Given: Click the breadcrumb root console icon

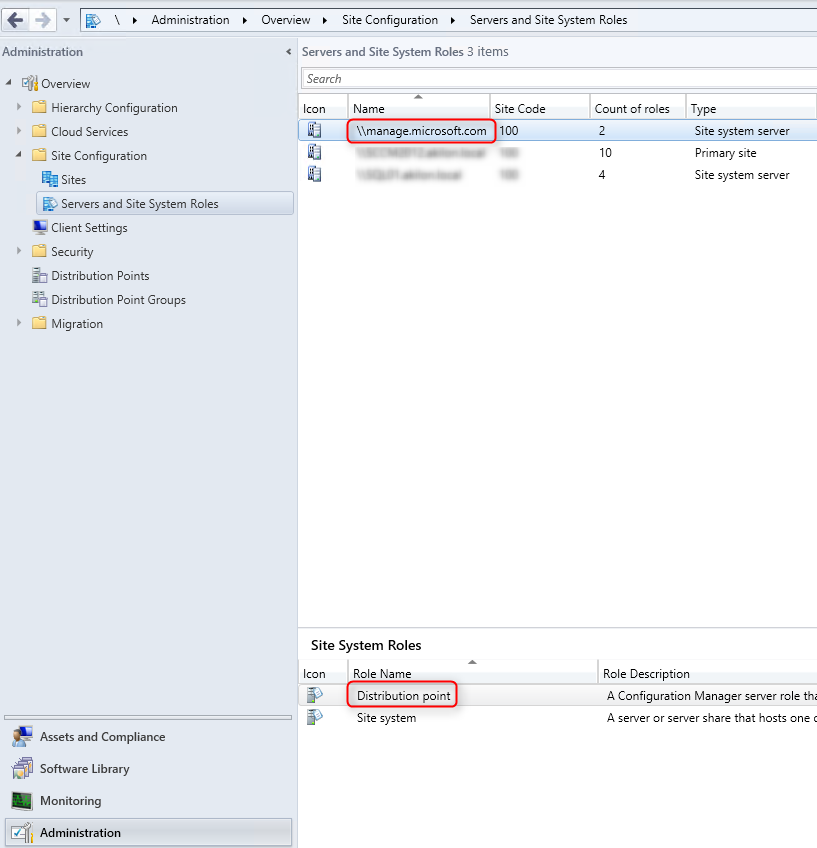Looking at the screenshot, I should [93, 21].
